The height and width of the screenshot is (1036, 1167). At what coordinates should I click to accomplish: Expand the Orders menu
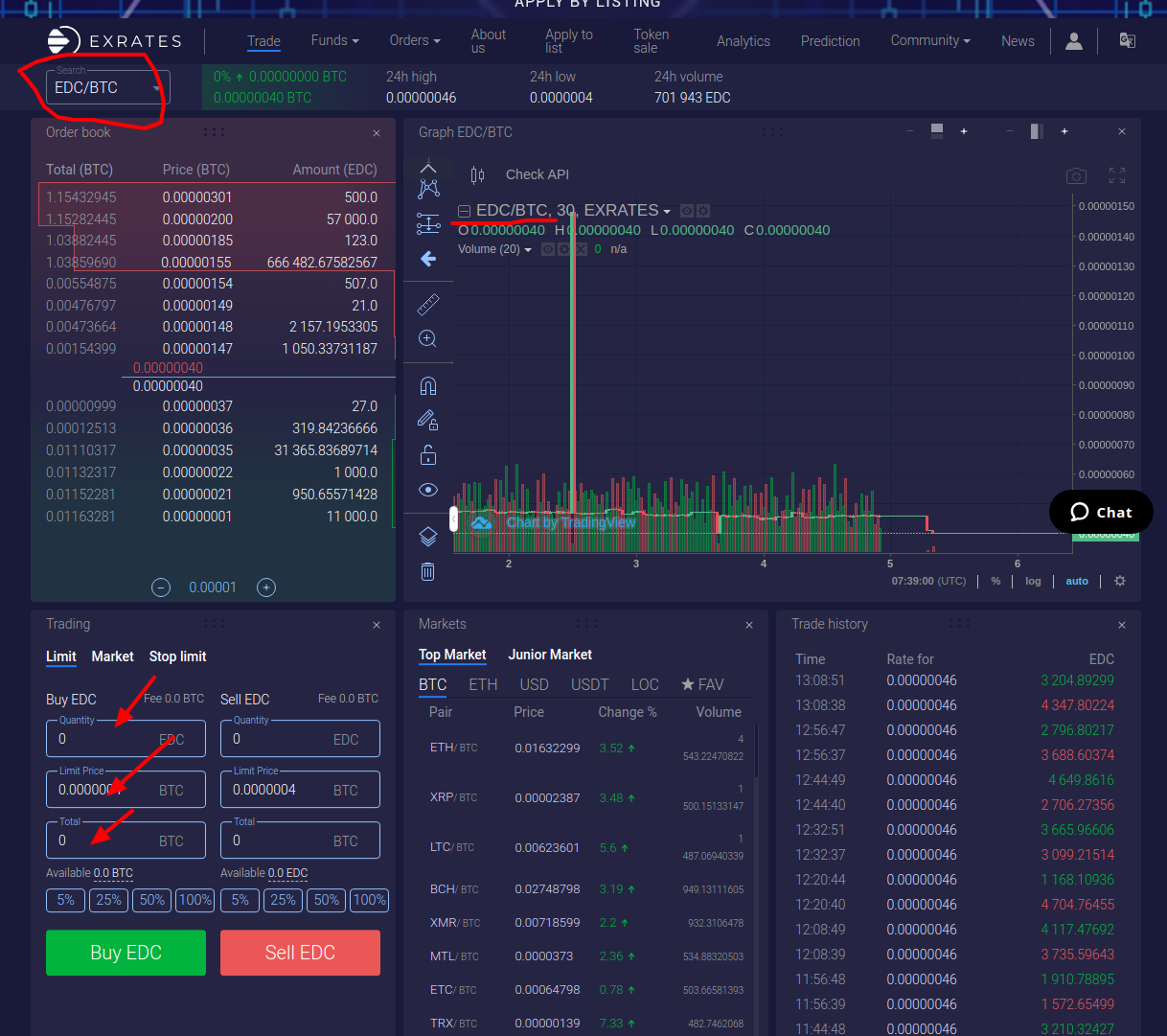415,40
